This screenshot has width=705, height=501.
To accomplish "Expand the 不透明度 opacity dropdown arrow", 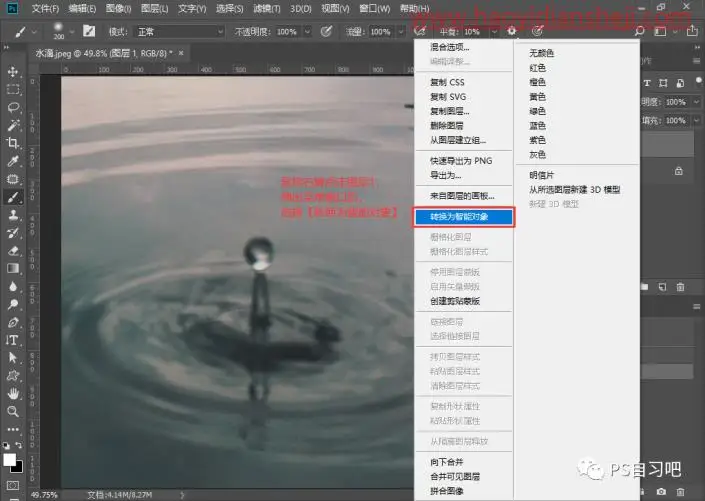I will coord(308,31).
